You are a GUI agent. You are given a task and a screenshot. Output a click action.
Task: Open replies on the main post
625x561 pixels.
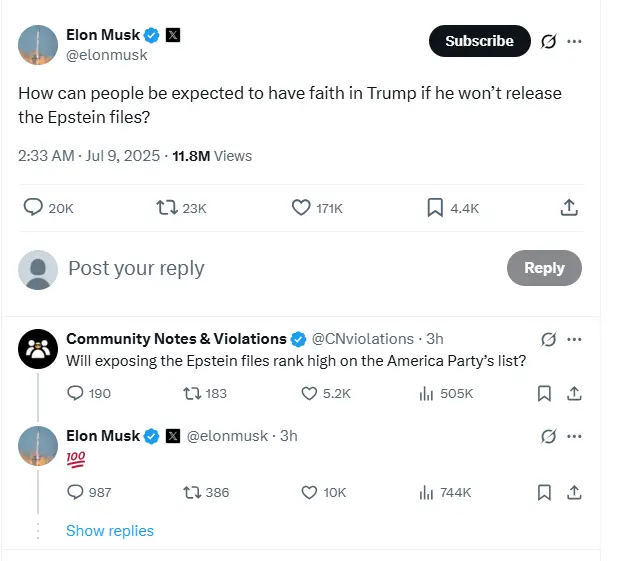33,208
